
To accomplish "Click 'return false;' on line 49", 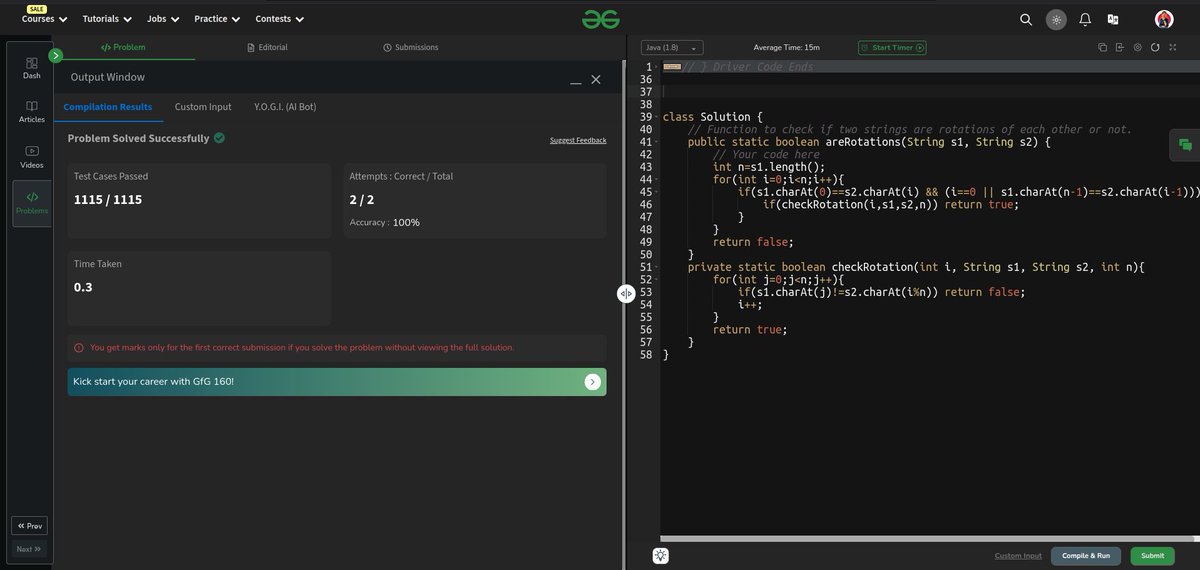I will tap(753, 242).
